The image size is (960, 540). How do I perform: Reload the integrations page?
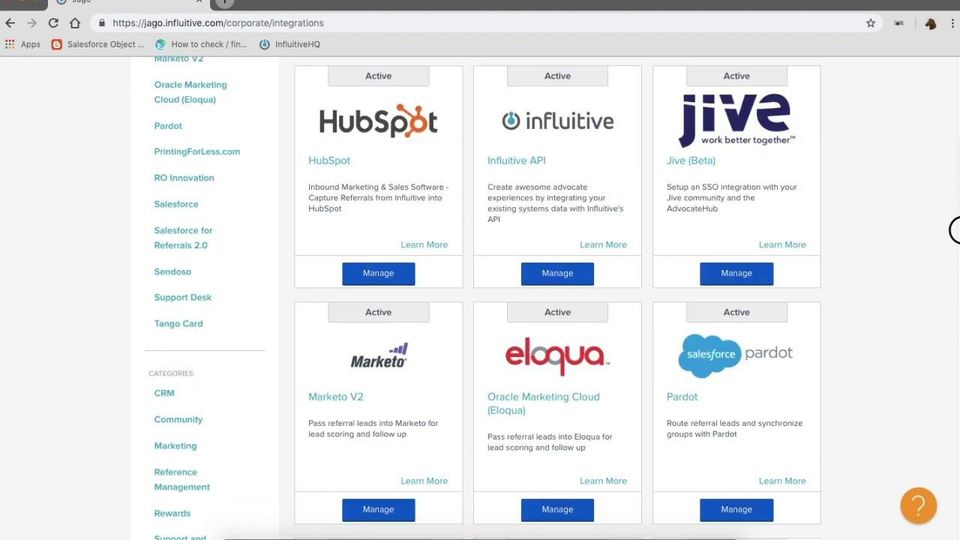pyautogui.click(x=53, y=23)
